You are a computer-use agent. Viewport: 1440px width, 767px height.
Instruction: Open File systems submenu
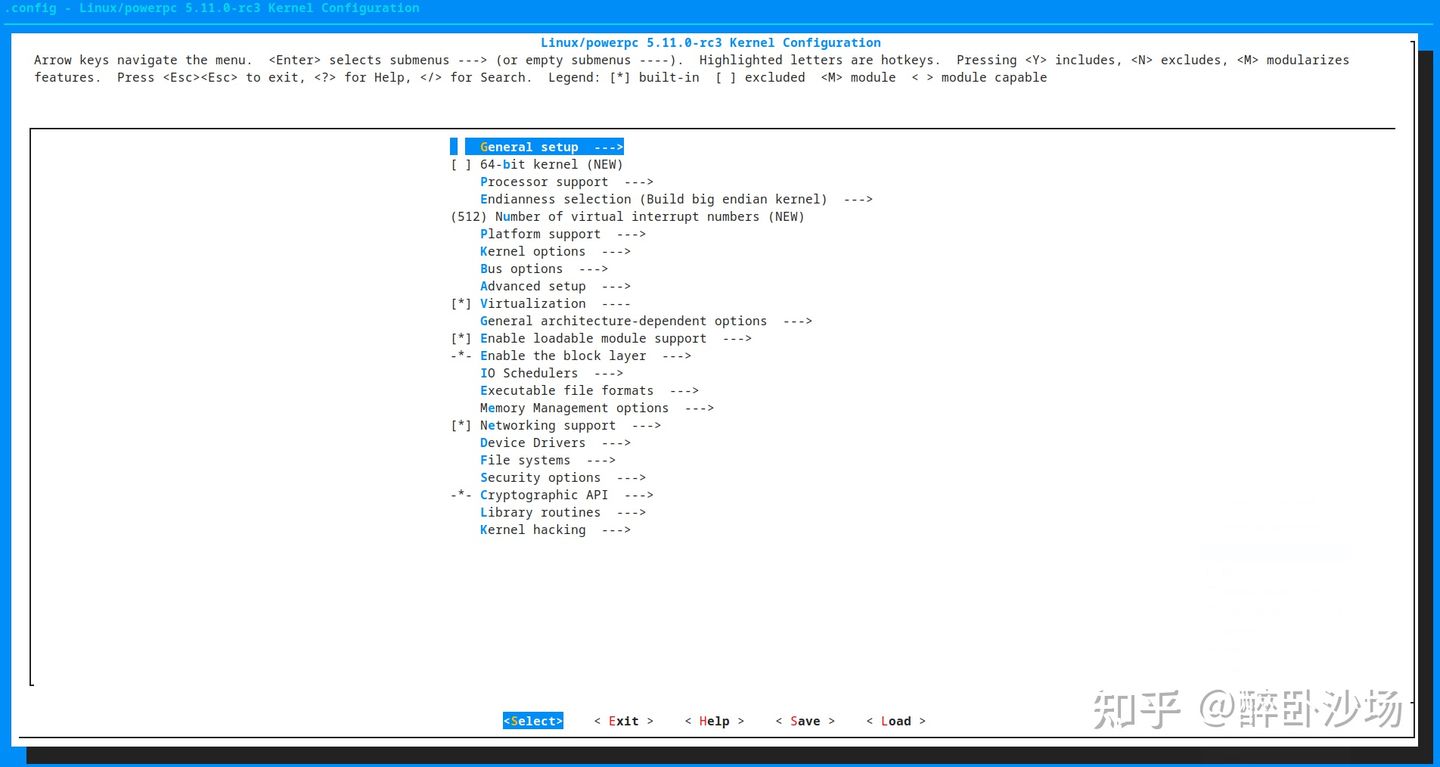point(548,460)
